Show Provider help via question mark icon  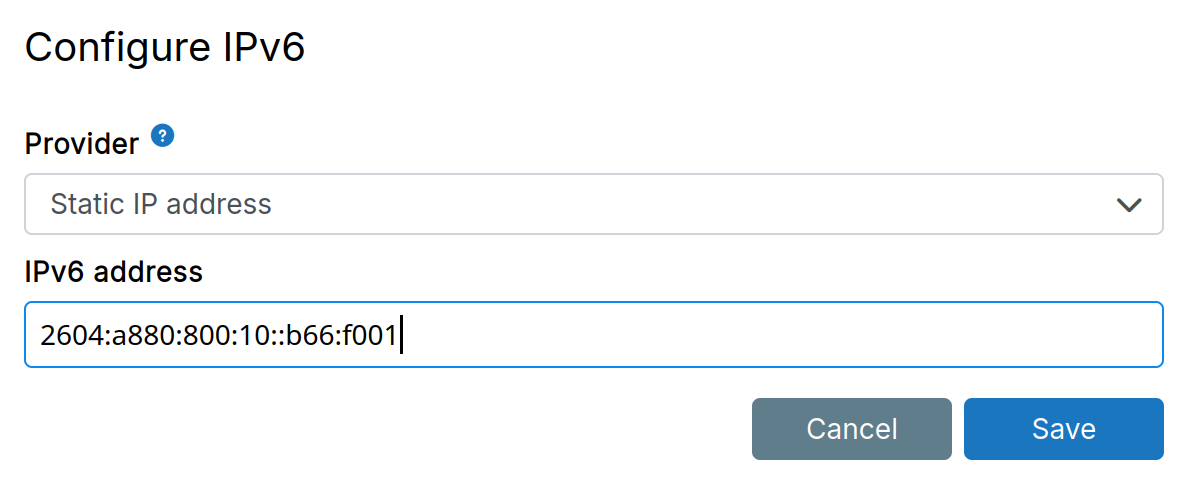(163, 136)
